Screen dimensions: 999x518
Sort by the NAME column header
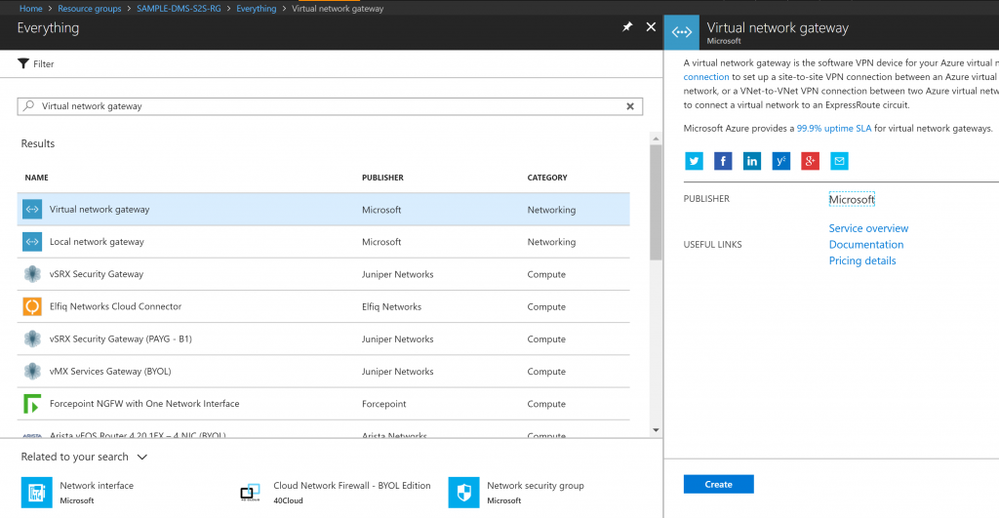36,178
